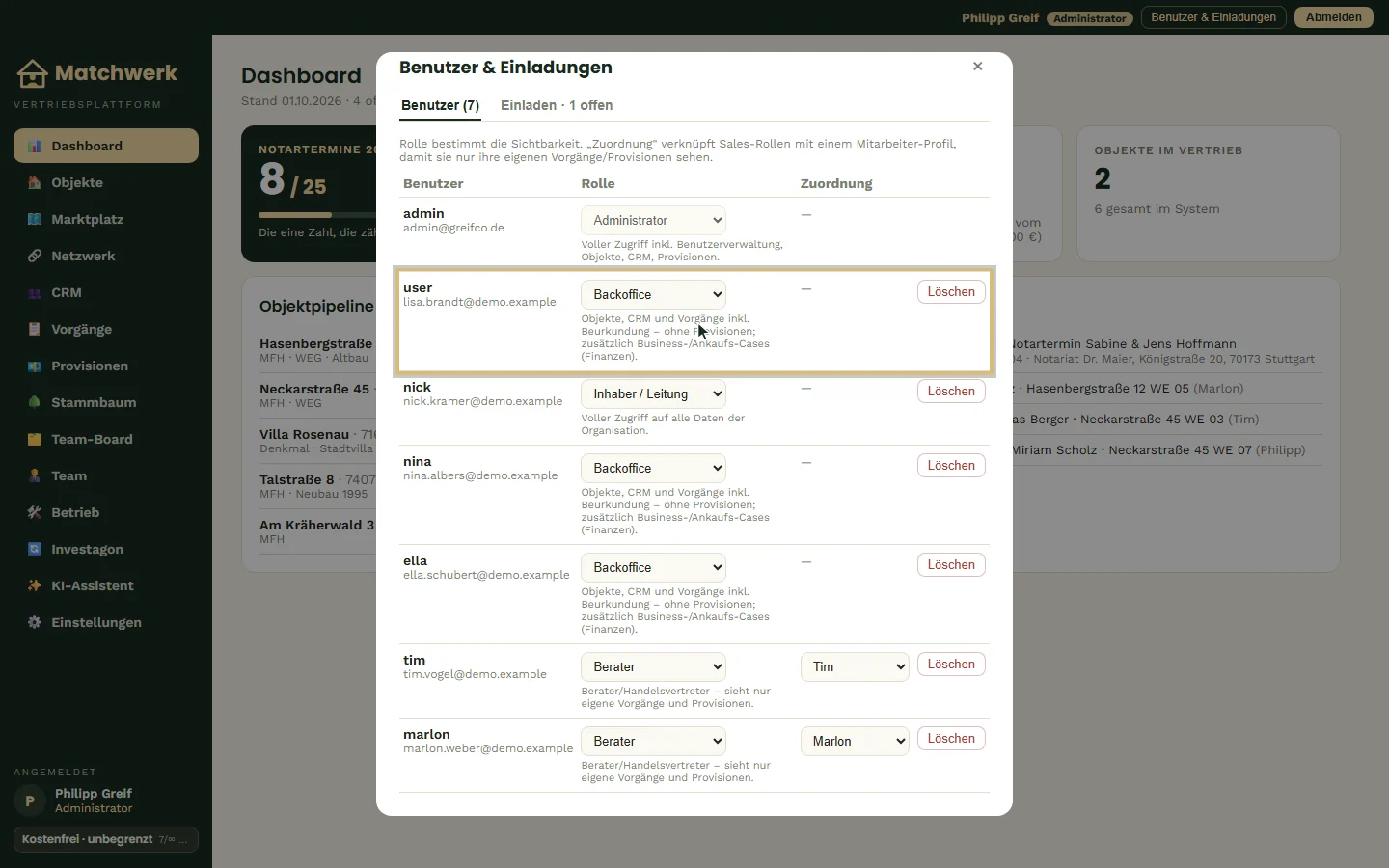
Task: Open Netzwerk via its sidebar icon
Action: [x=35, y=257]
